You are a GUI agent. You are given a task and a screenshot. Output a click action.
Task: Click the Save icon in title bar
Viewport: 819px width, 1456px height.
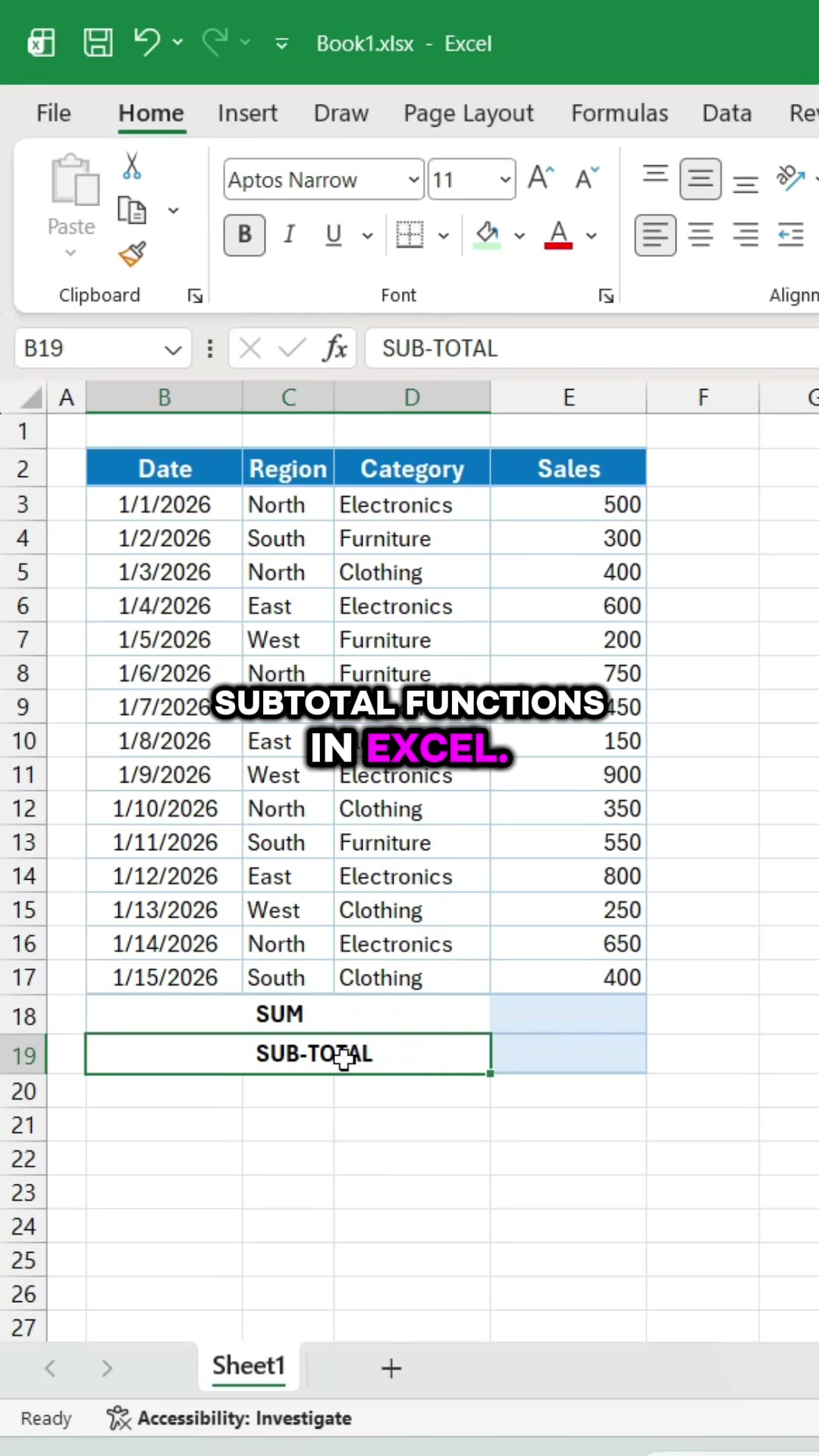pos(98,43)
